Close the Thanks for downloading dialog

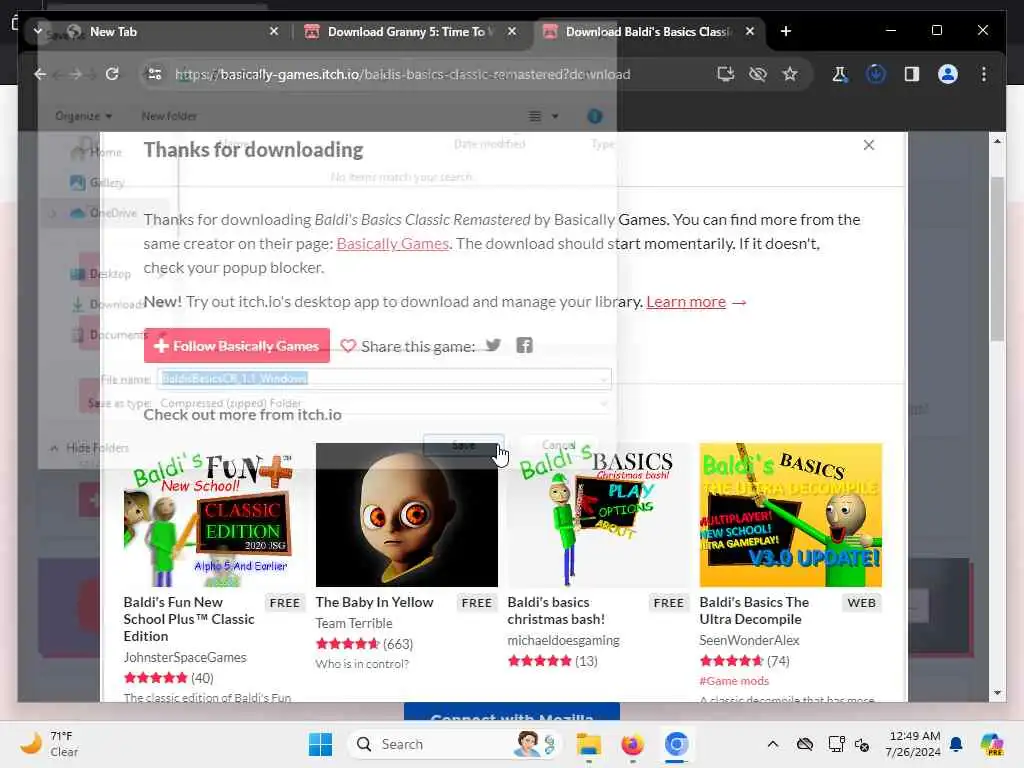coord(869,145)
